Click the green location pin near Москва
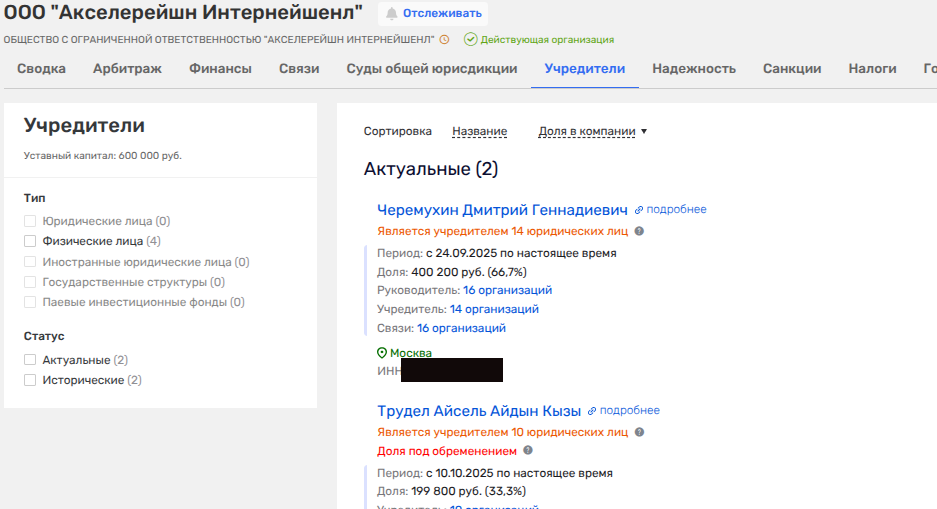This screenshot has width=937, height=509. 382,353
